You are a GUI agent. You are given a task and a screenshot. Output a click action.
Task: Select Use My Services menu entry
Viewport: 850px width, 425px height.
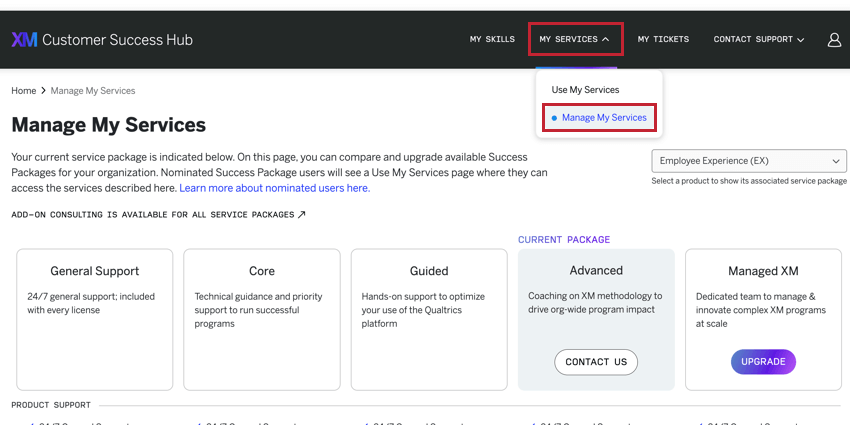(x=585, y=90)
